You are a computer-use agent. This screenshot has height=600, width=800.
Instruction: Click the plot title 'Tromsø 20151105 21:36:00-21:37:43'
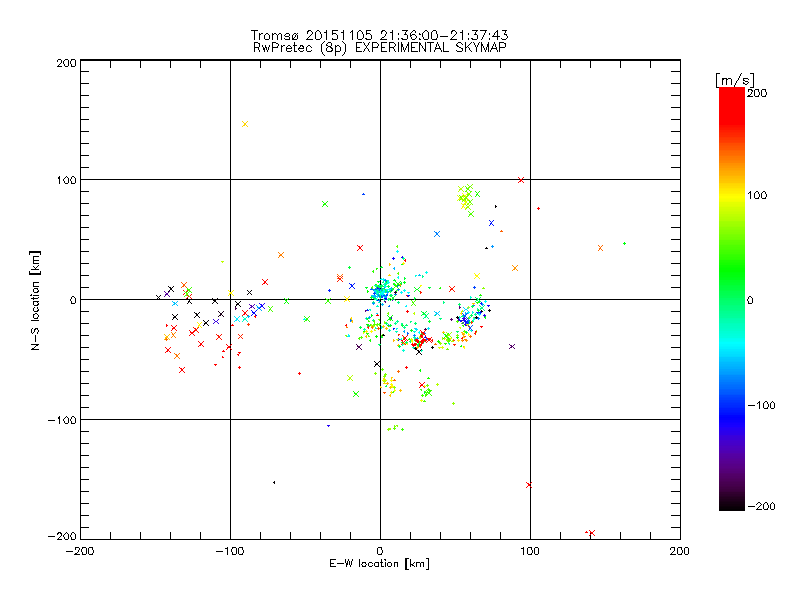click(x=379, y=35)
